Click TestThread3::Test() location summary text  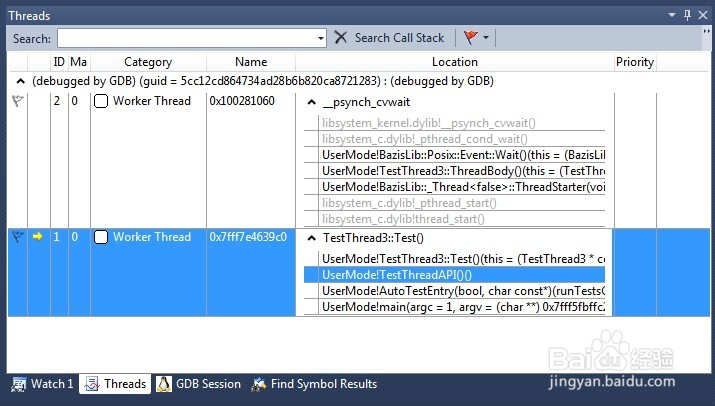(373, 238)
